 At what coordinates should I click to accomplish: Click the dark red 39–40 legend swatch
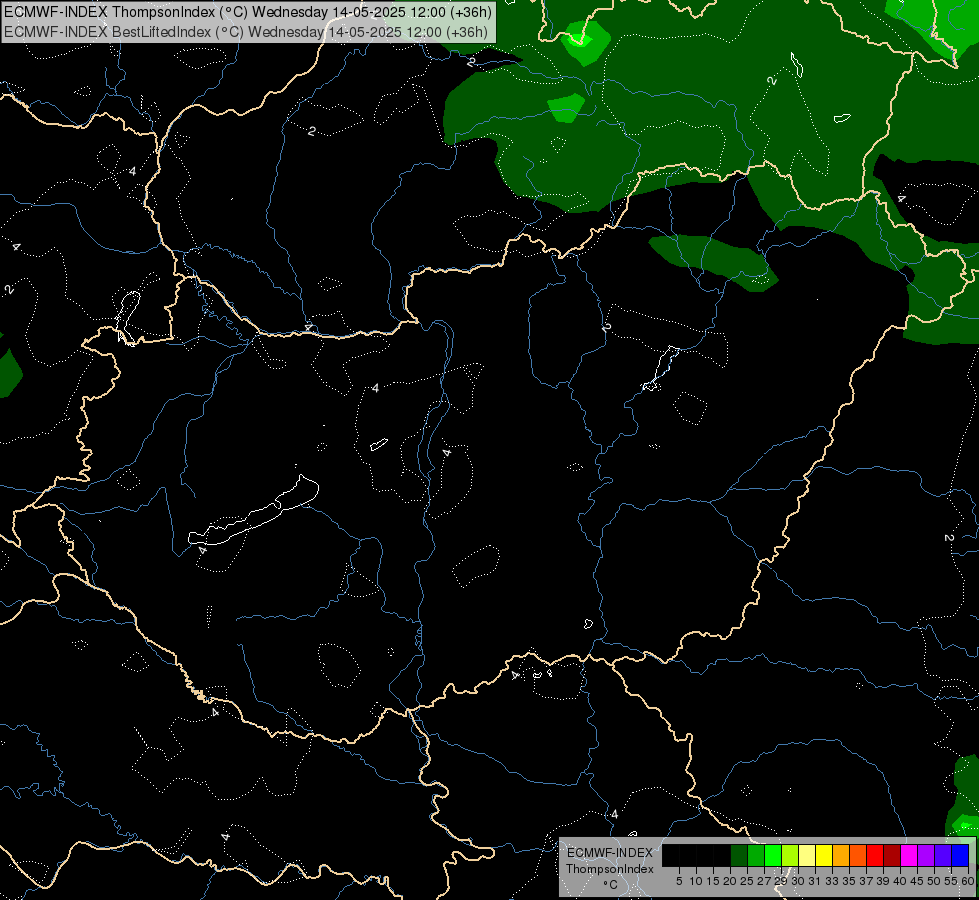[892, 855]
